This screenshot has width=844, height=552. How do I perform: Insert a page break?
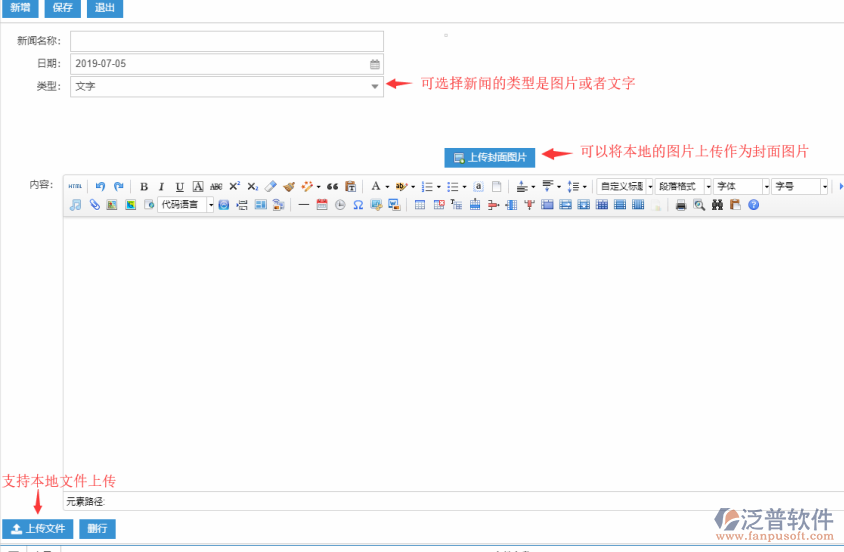[242, 204]
